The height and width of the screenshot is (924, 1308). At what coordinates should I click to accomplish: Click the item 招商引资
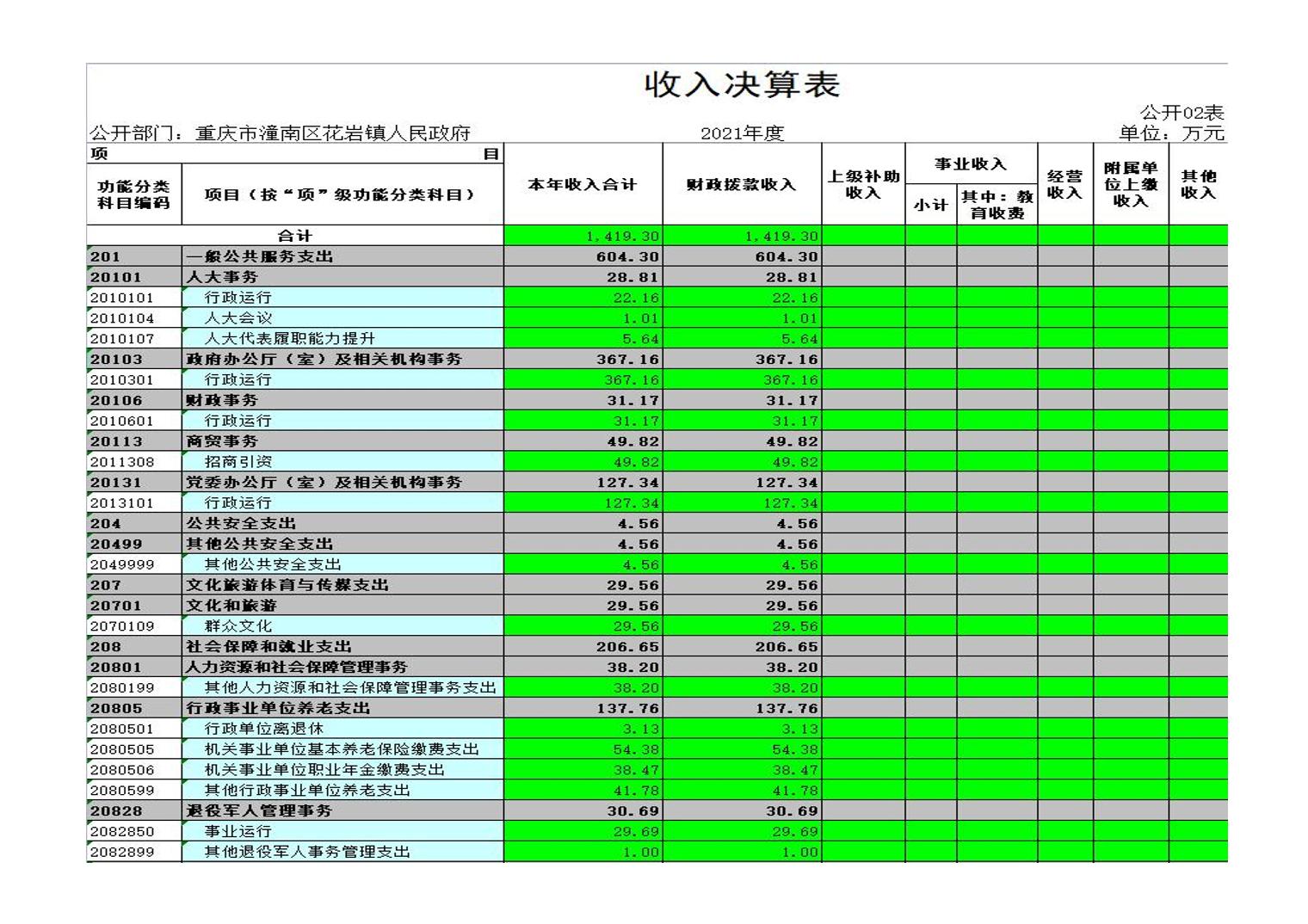click(x=238, y=461)
